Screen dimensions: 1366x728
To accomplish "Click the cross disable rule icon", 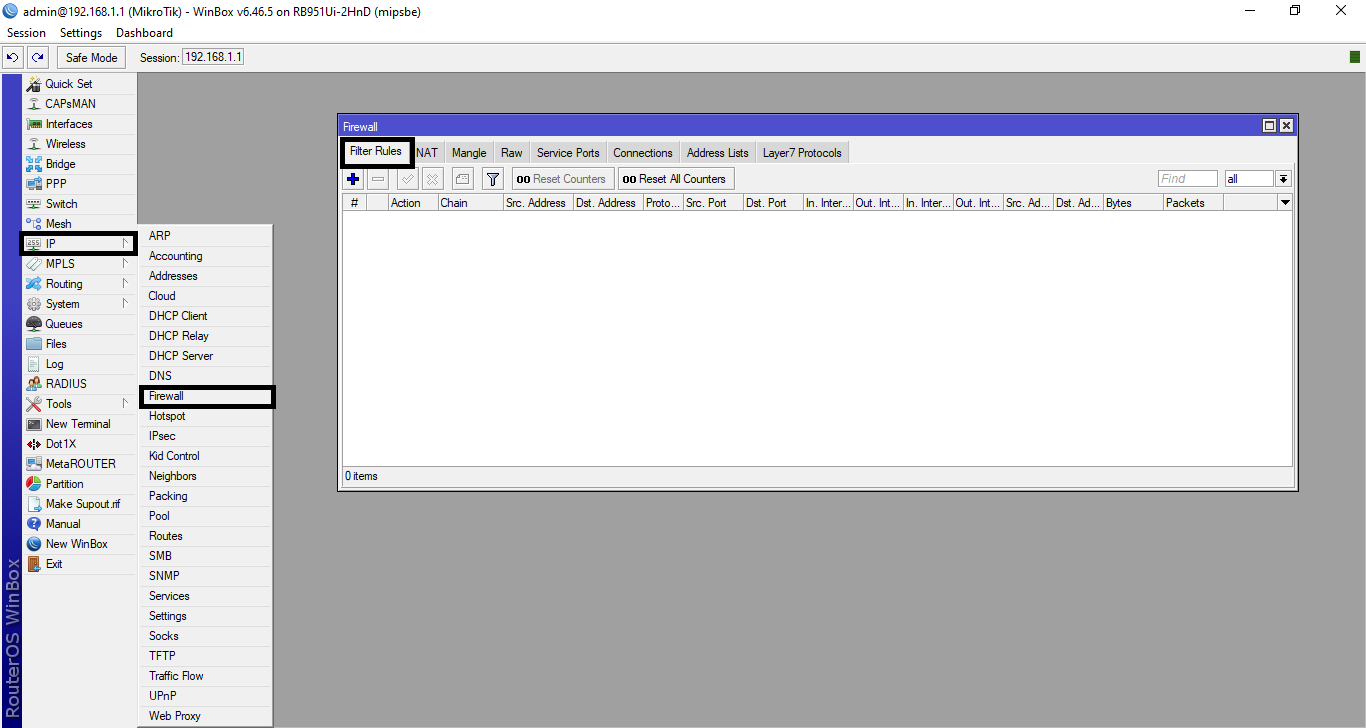I will point(432,179).
